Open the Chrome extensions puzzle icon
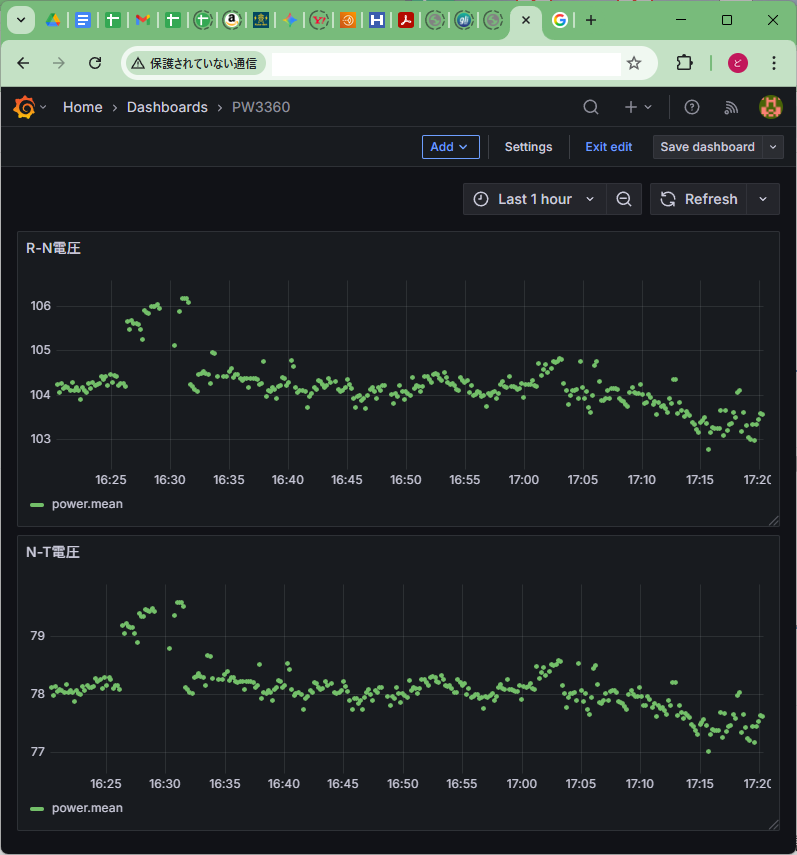Screen dimensions: 797x855 click(684, 63)
